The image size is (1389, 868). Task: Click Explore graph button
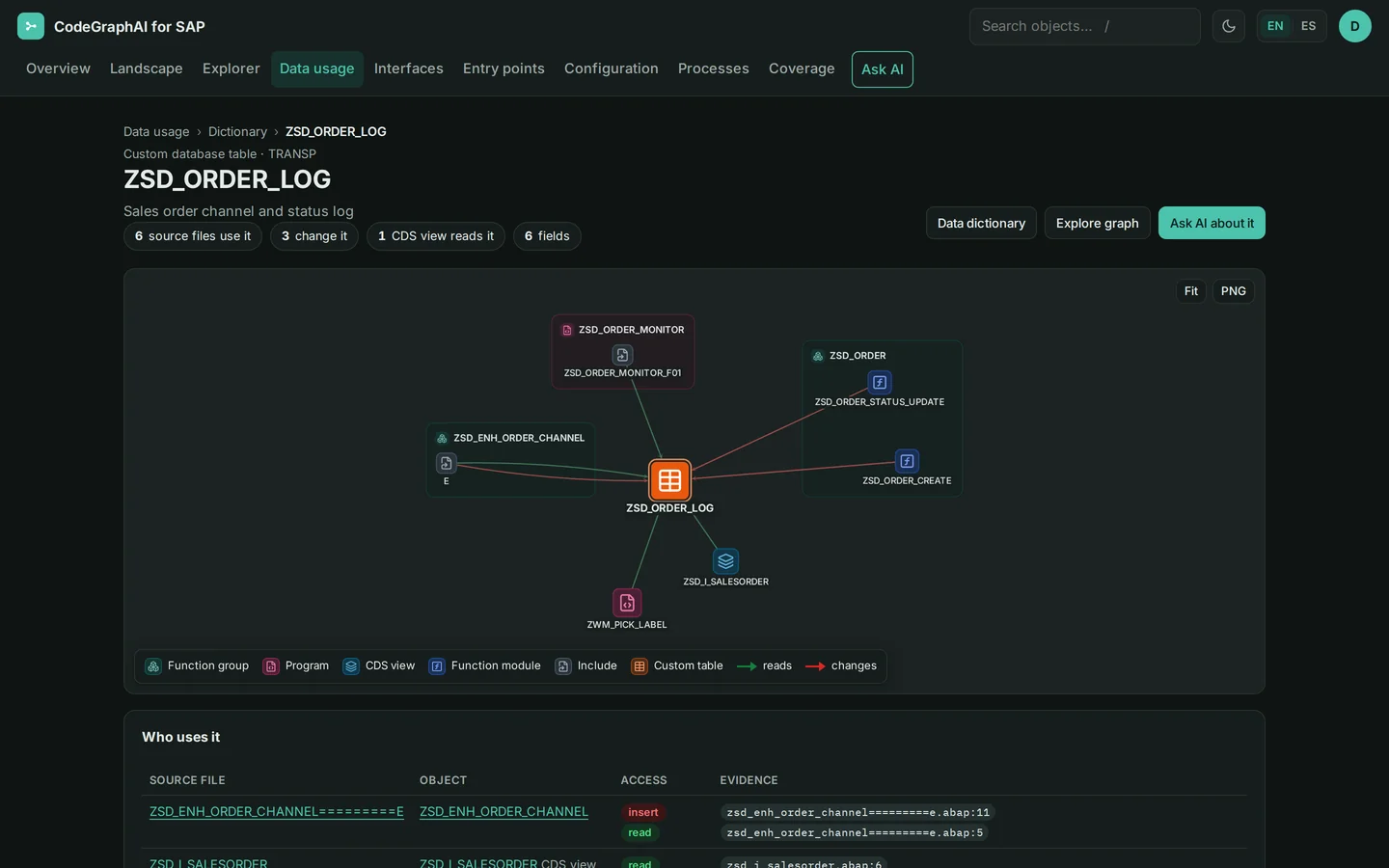pos(1098,223)
